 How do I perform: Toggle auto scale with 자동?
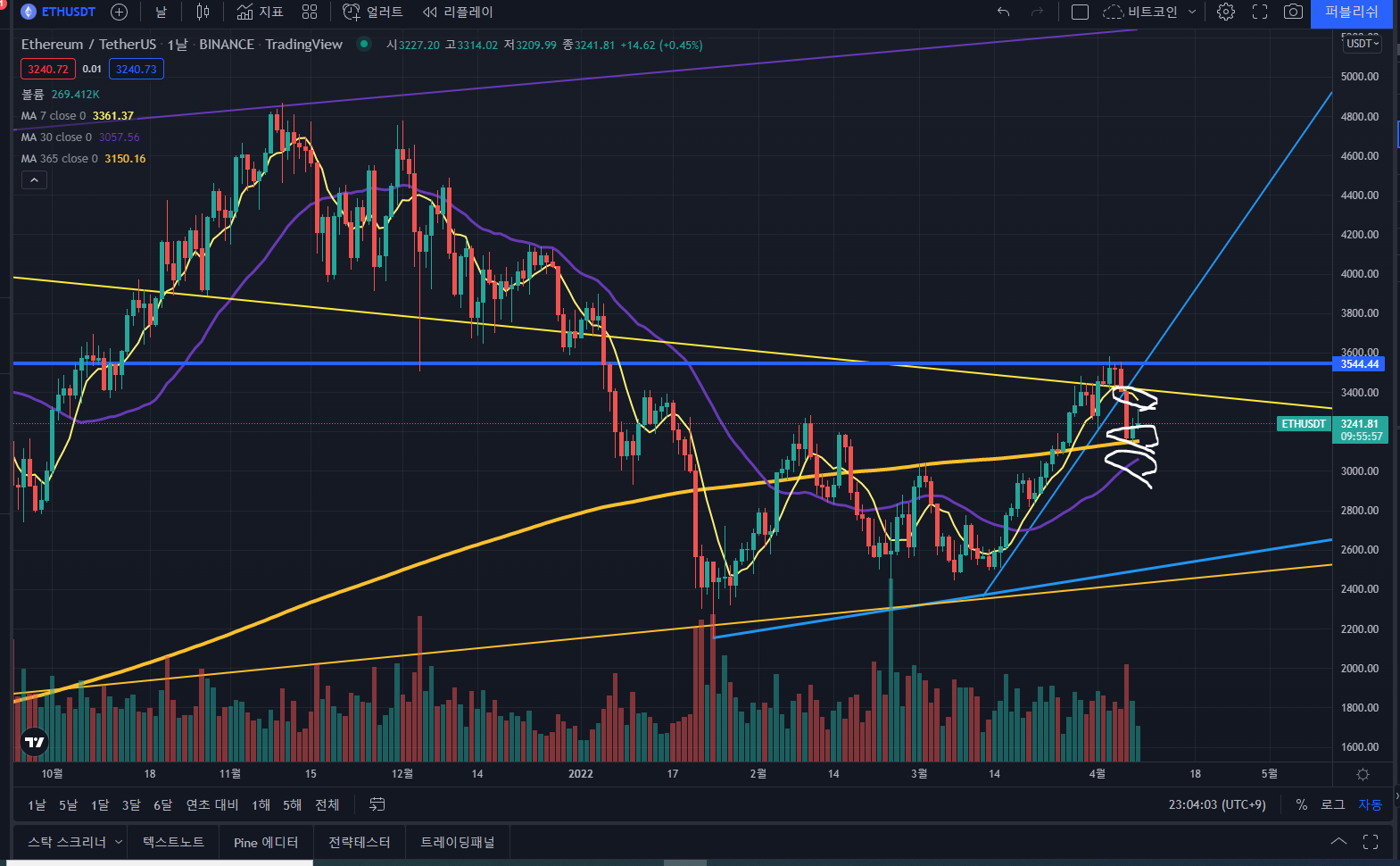point(1370,805)
